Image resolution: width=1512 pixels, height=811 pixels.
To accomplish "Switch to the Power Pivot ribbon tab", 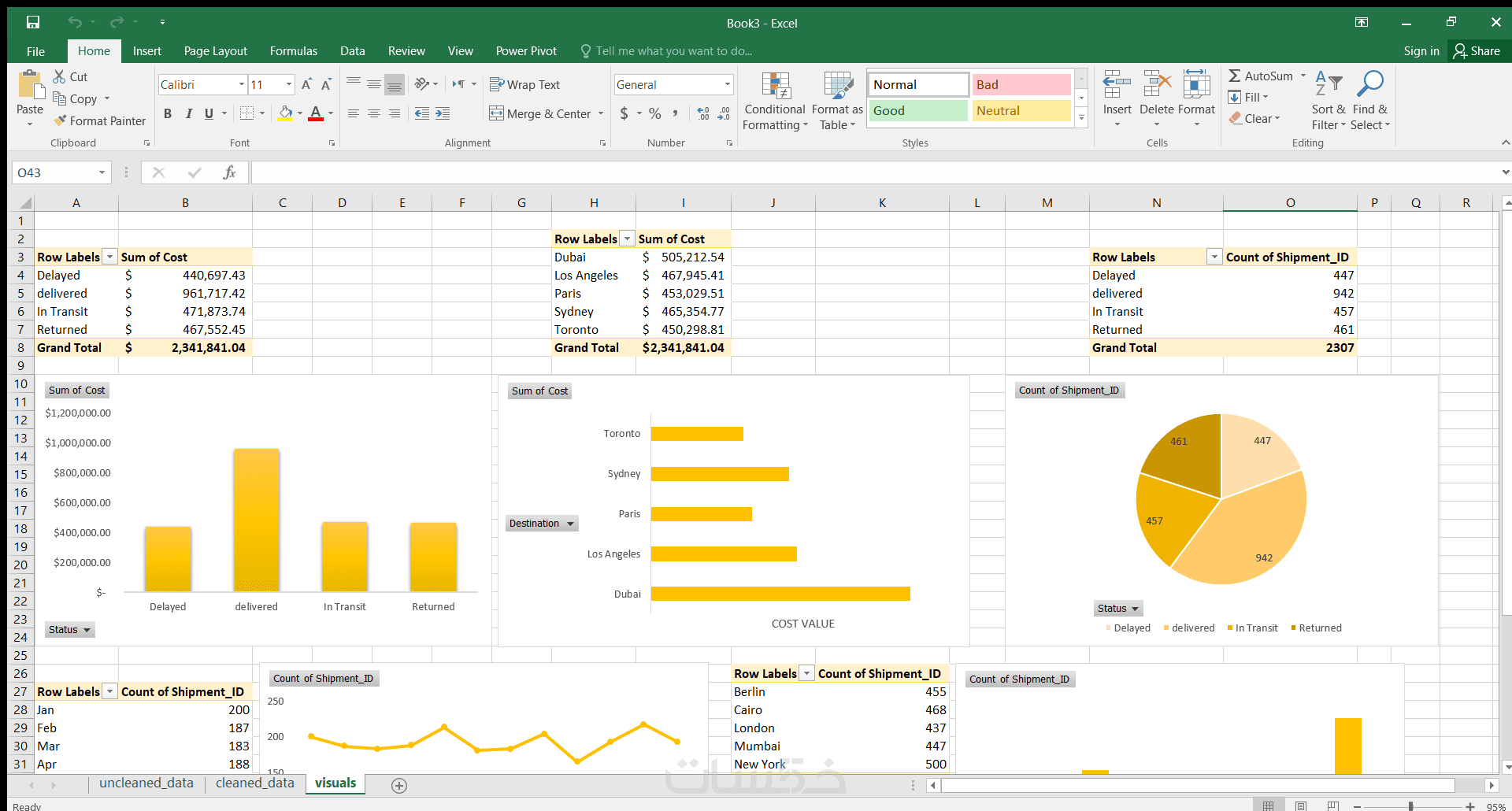I will tap(526, 51).
